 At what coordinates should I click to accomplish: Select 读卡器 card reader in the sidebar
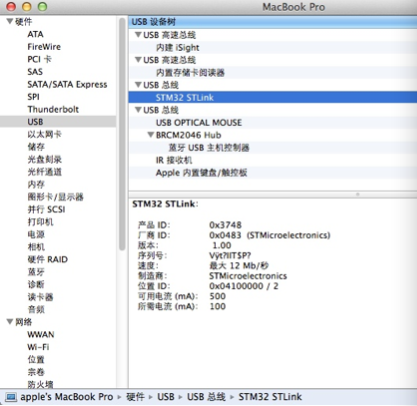(40, 297)
